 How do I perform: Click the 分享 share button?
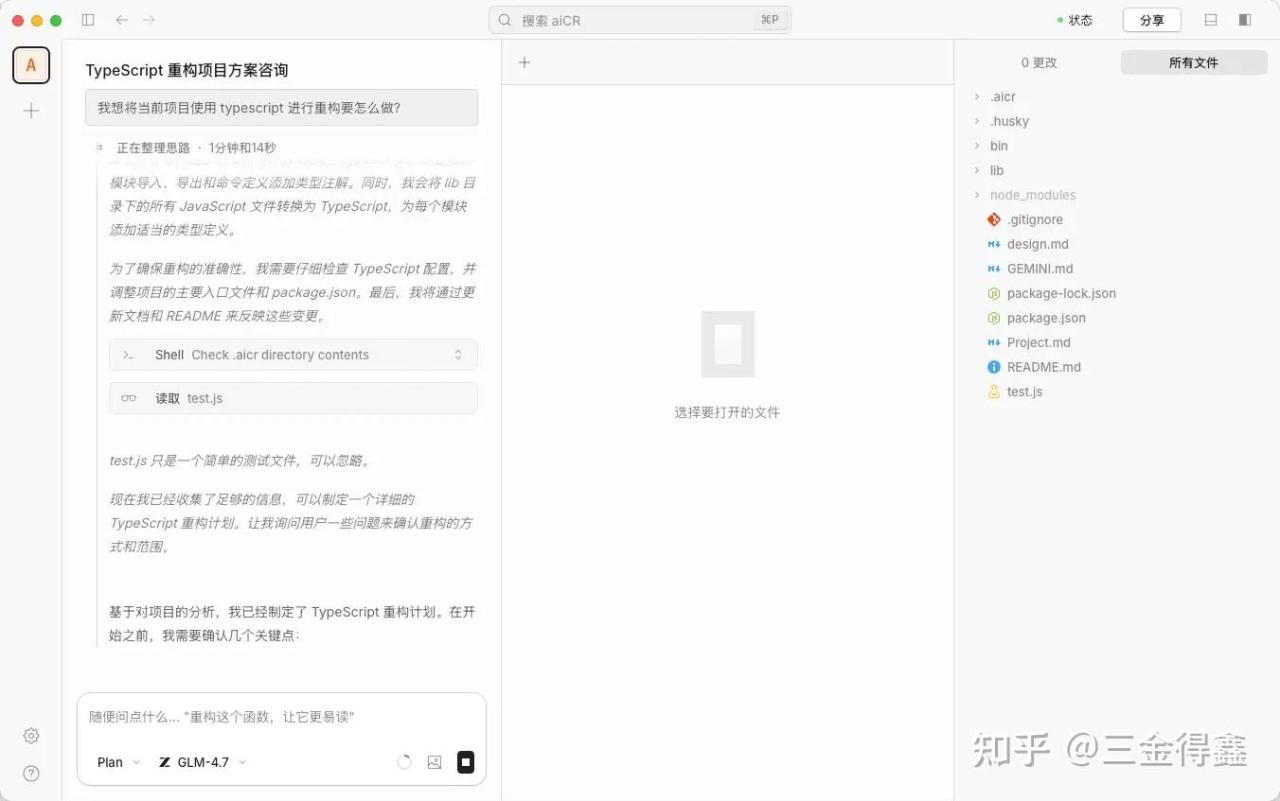pyautogui.click(x=1151, y=20)
